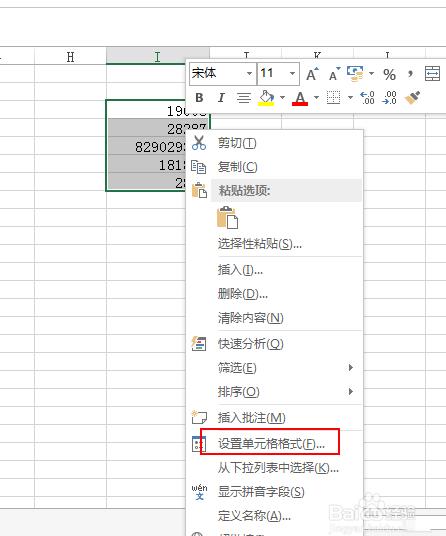This screenshot has height=536, width=446.
Task: Decrease decimal places icon
Action: point(390,98)
